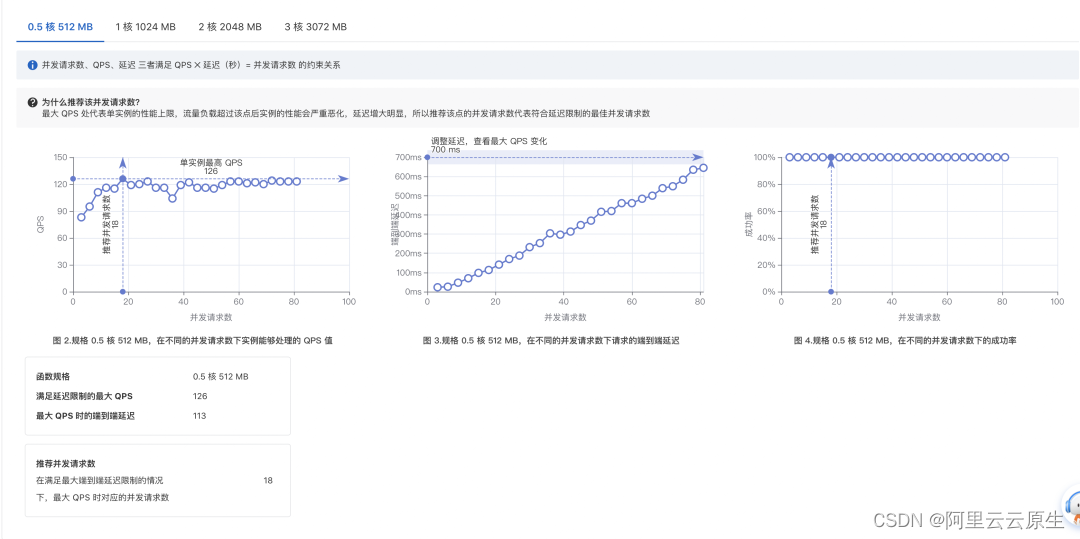The image size is (1080, 539).
Task: Click the 700 ms latency slider handle
Action: [427, 157]
